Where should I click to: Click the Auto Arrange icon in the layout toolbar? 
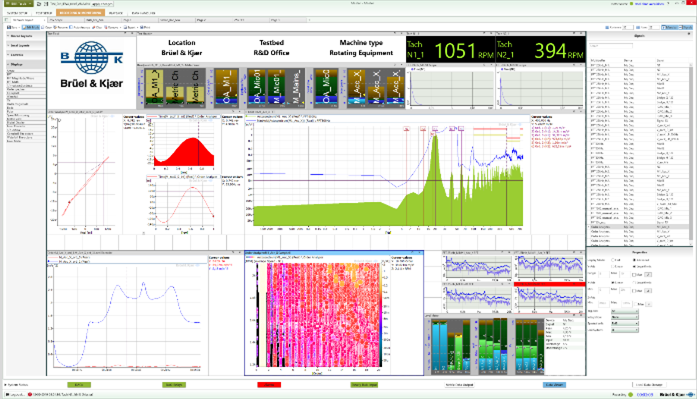(71, 27)
